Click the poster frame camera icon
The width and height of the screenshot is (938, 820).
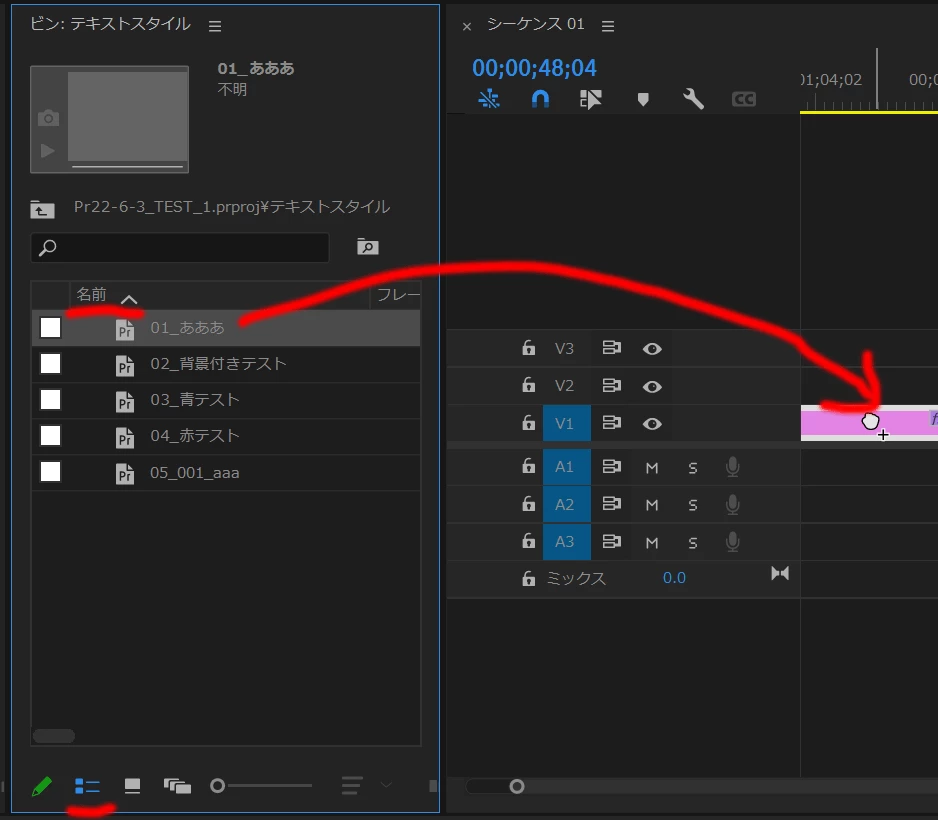48,118
